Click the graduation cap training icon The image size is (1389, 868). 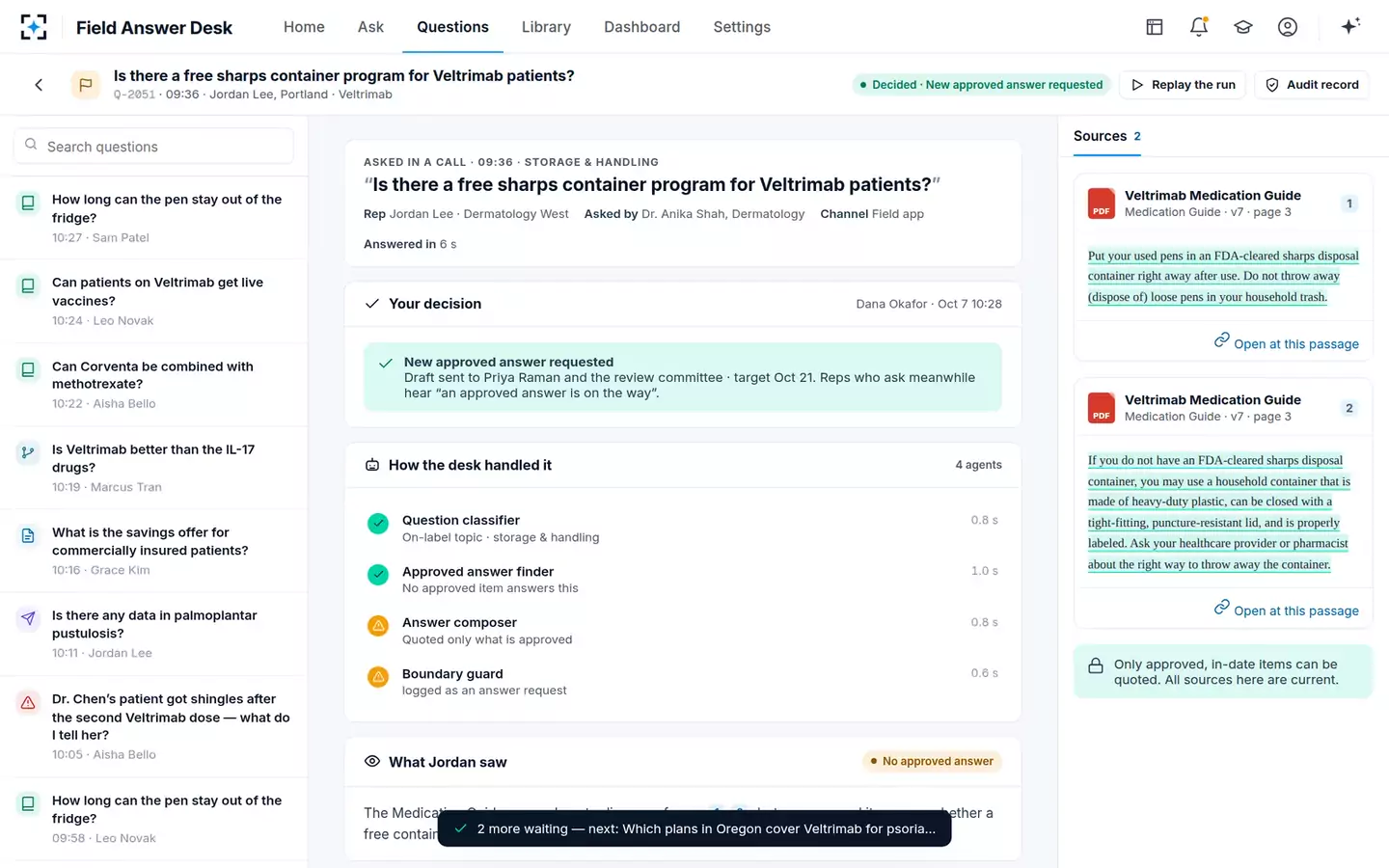pyautogui.click(x=1243, y=27)
